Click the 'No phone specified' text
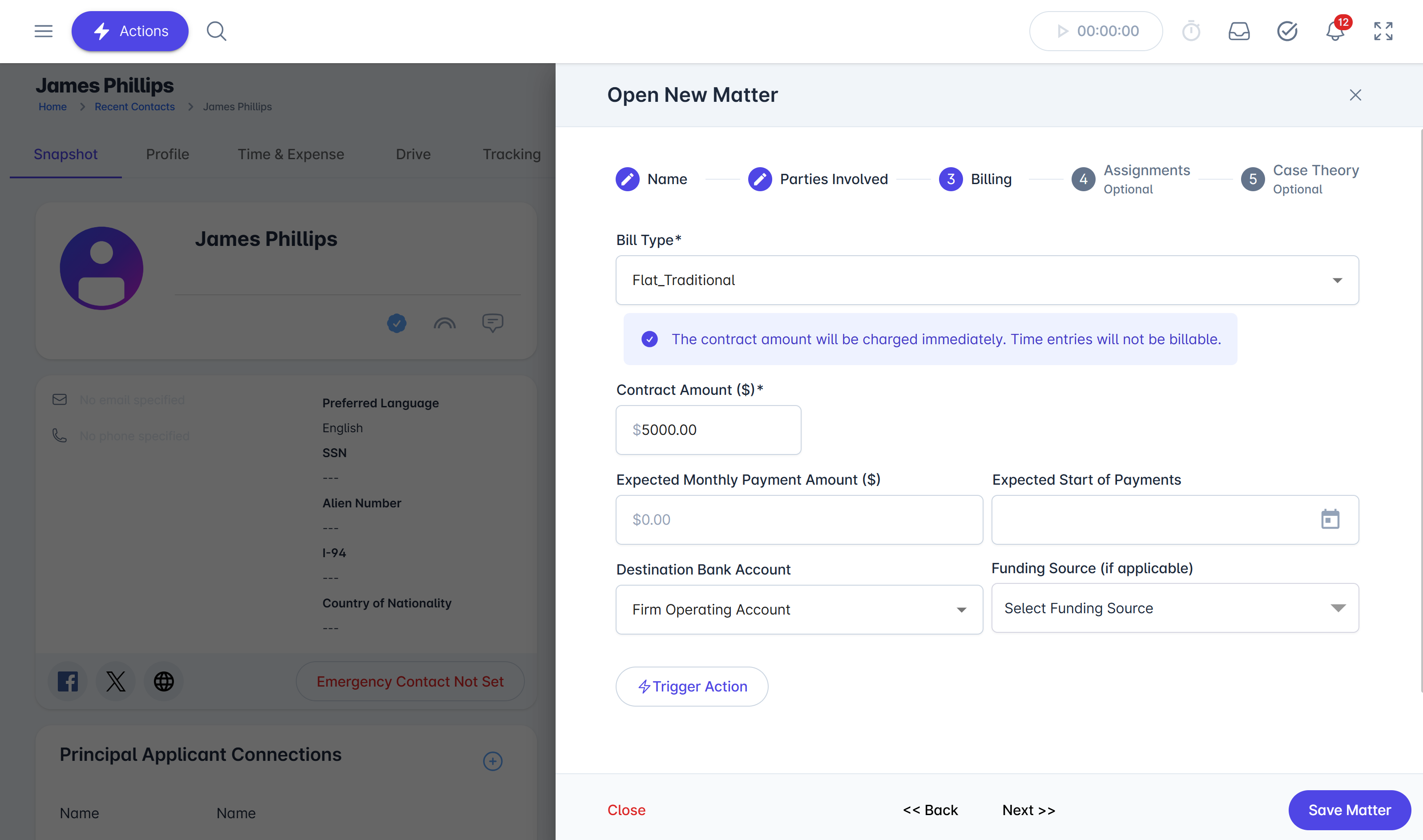Viewport: 1423px width, 840px height. [x=134, y=436]
